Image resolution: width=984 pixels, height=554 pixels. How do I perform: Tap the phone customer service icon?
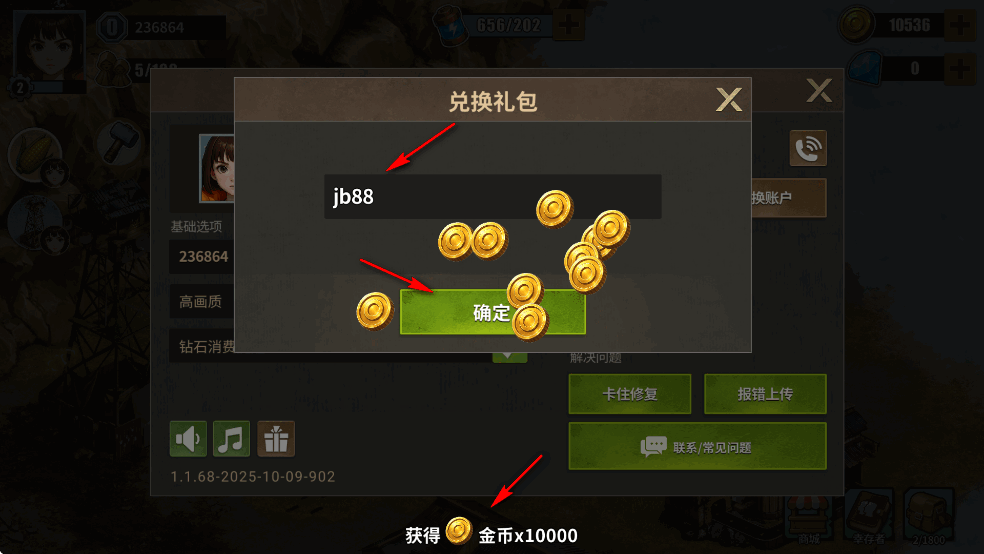pos(808,148)
